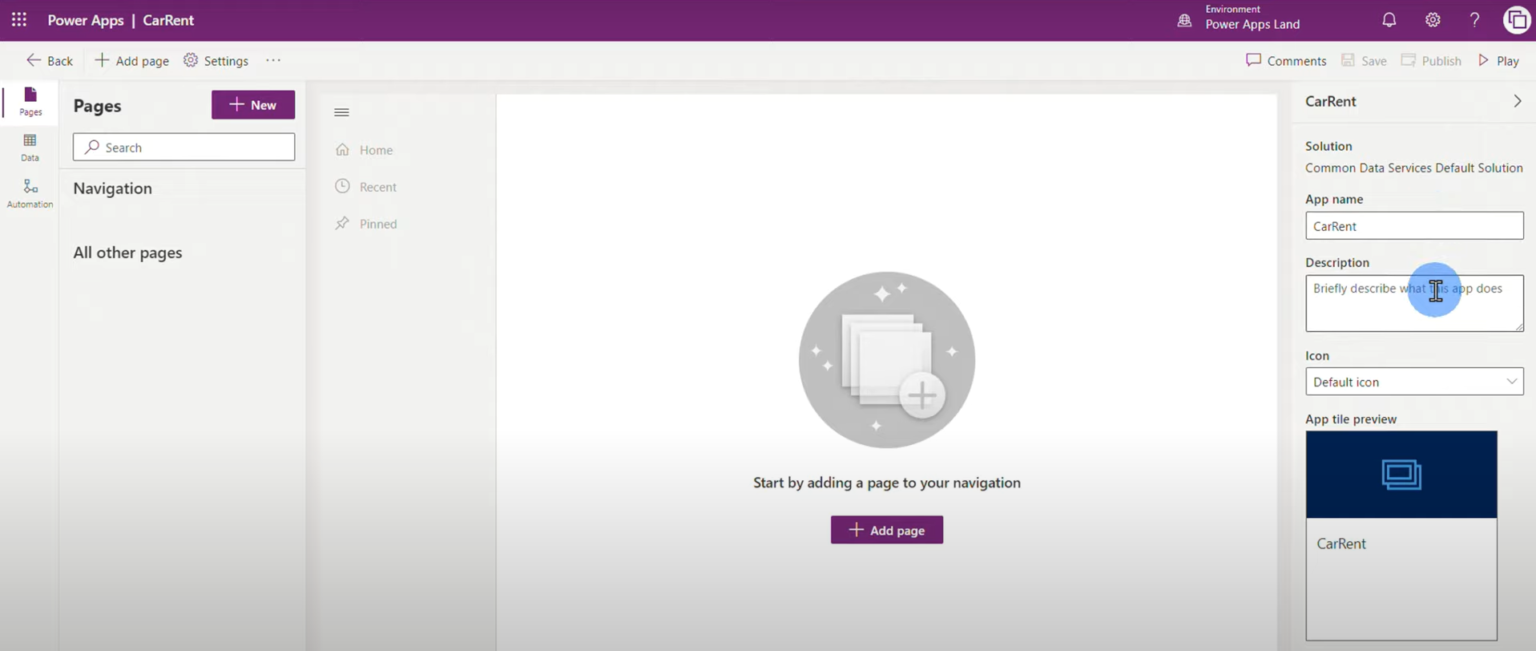Expand the Icon dropdown with Default icon
This screenshot has height=651, width=1536.
pyautogui.click(x=1414, y=382)
